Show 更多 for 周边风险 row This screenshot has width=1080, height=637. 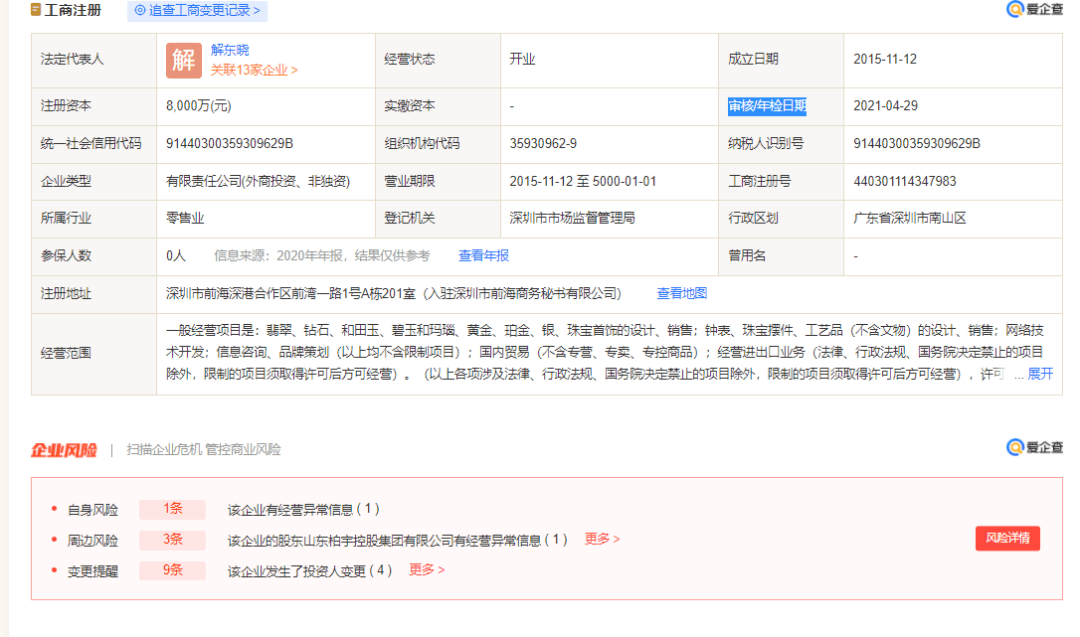pyautogui.click(x=602, y=539)
